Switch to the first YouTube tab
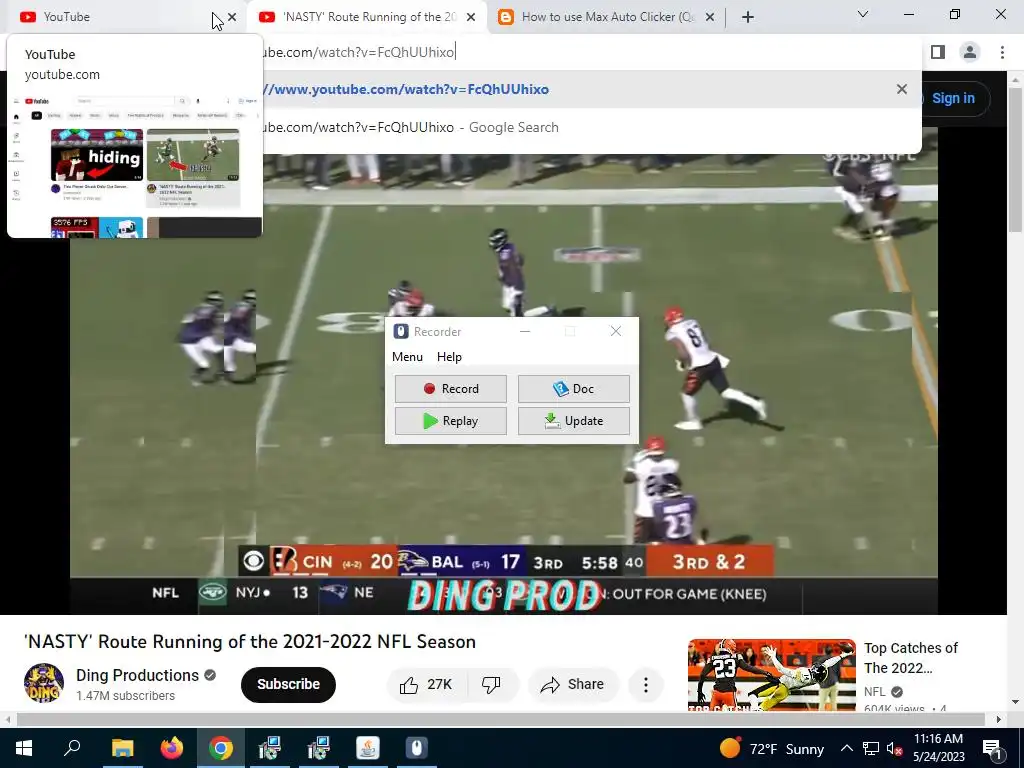The image size is (1024, 768). coord(118,17)
